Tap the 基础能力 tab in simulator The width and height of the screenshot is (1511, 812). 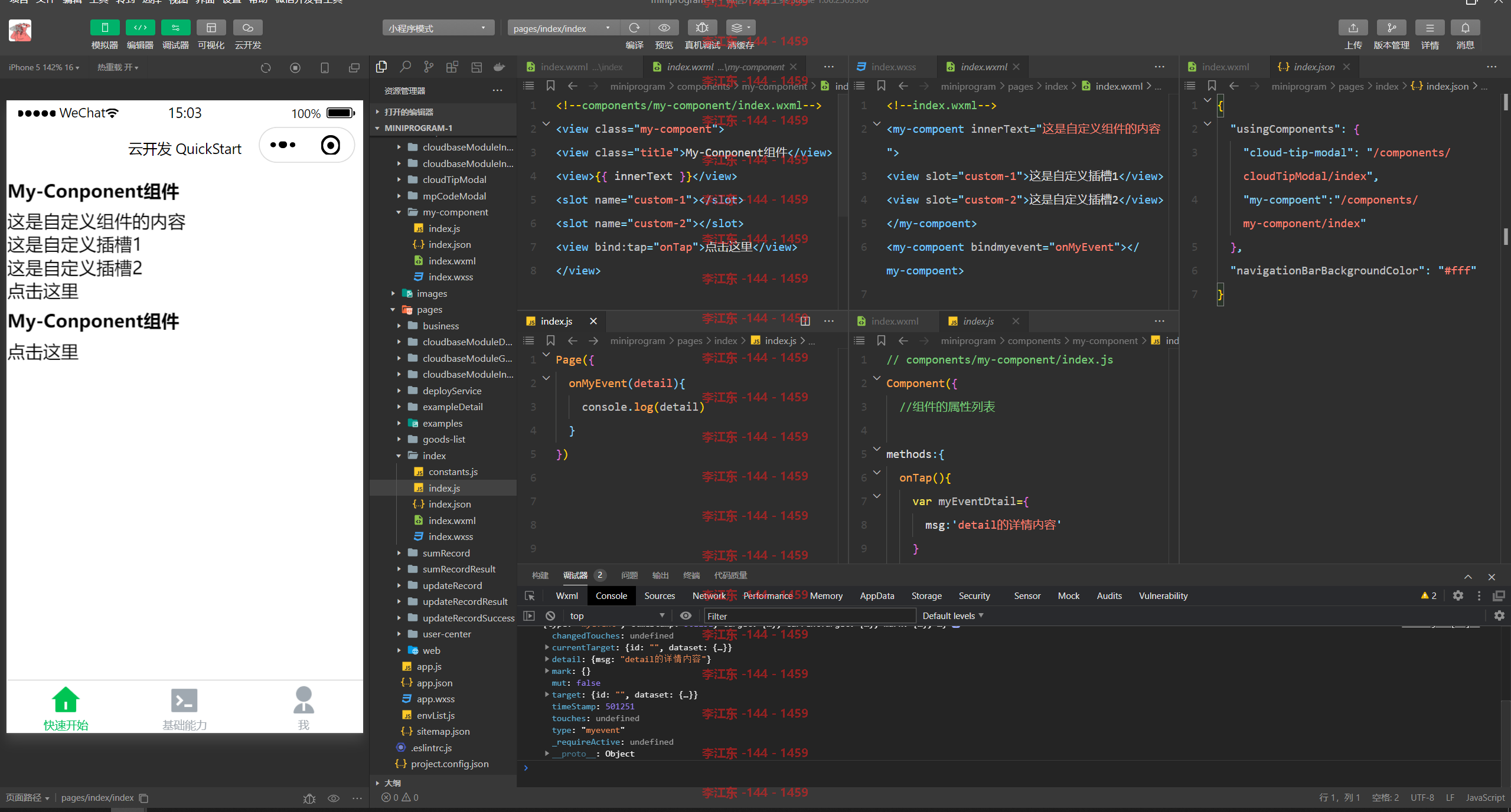pos(184,708)
